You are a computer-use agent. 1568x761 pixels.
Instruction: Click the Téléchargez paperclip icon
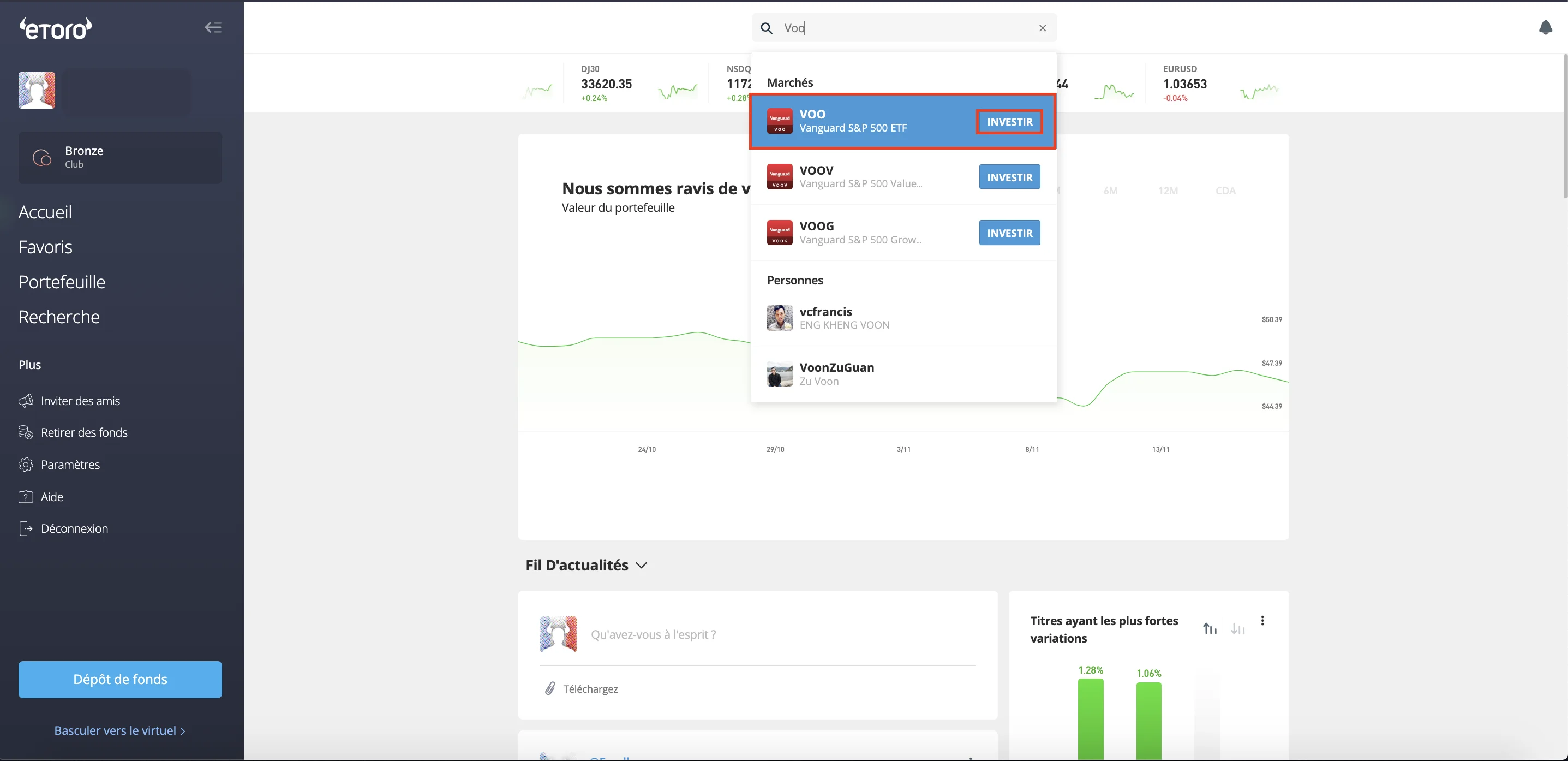pyautogui.click(x=549, y=688)
